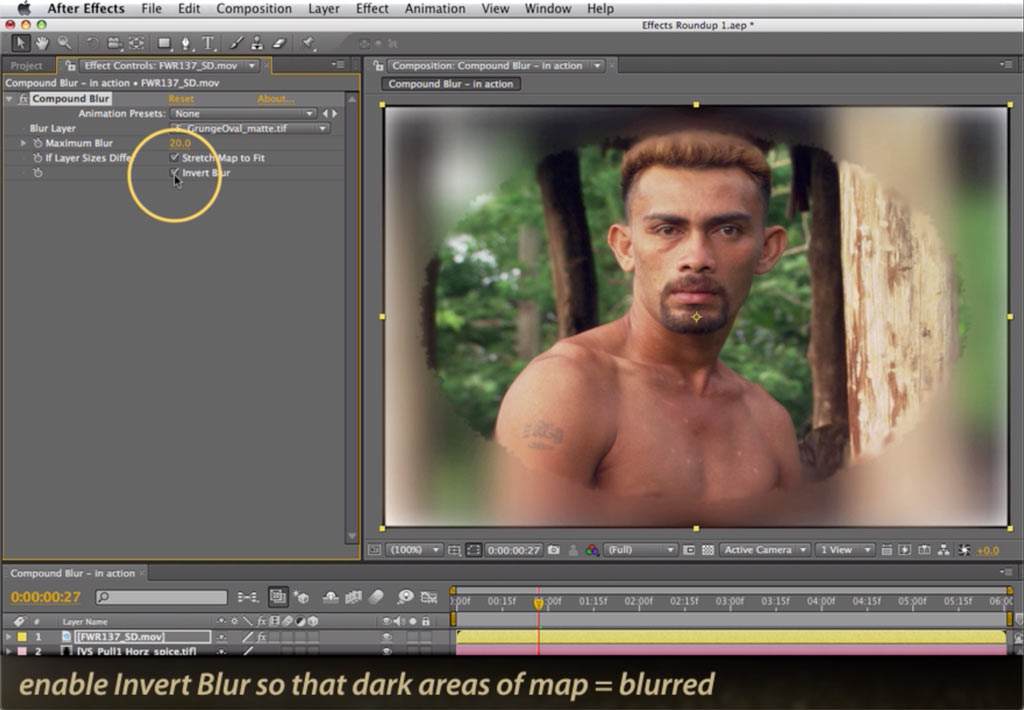This screenshot has width=1024, height=710.
Task: Click the Brainstorm icon in timeline
Action: pos(405,596)
